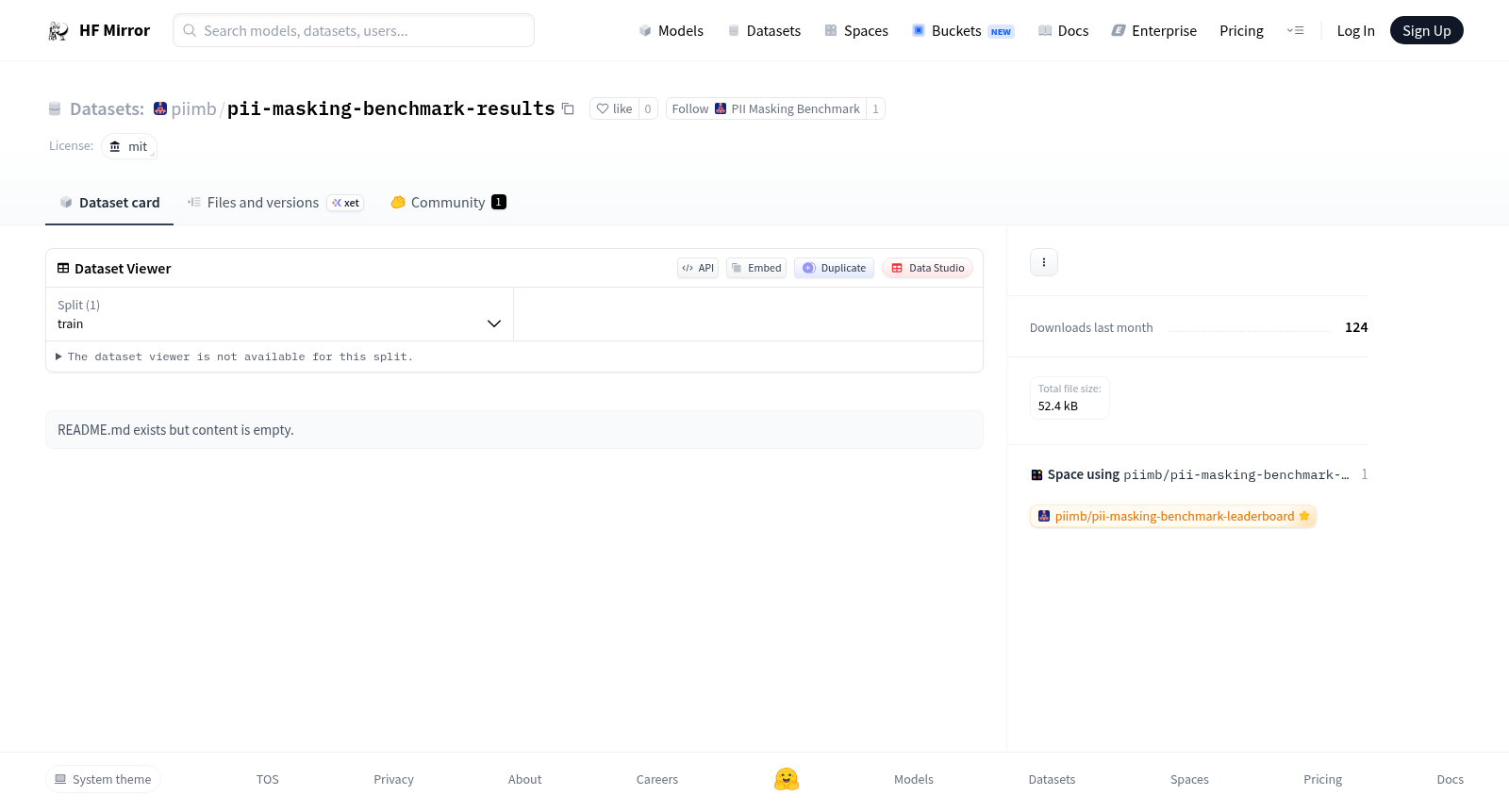Click the datasets stack icon beside the title
Screen dimensions: 1509x812
point(55,108)
